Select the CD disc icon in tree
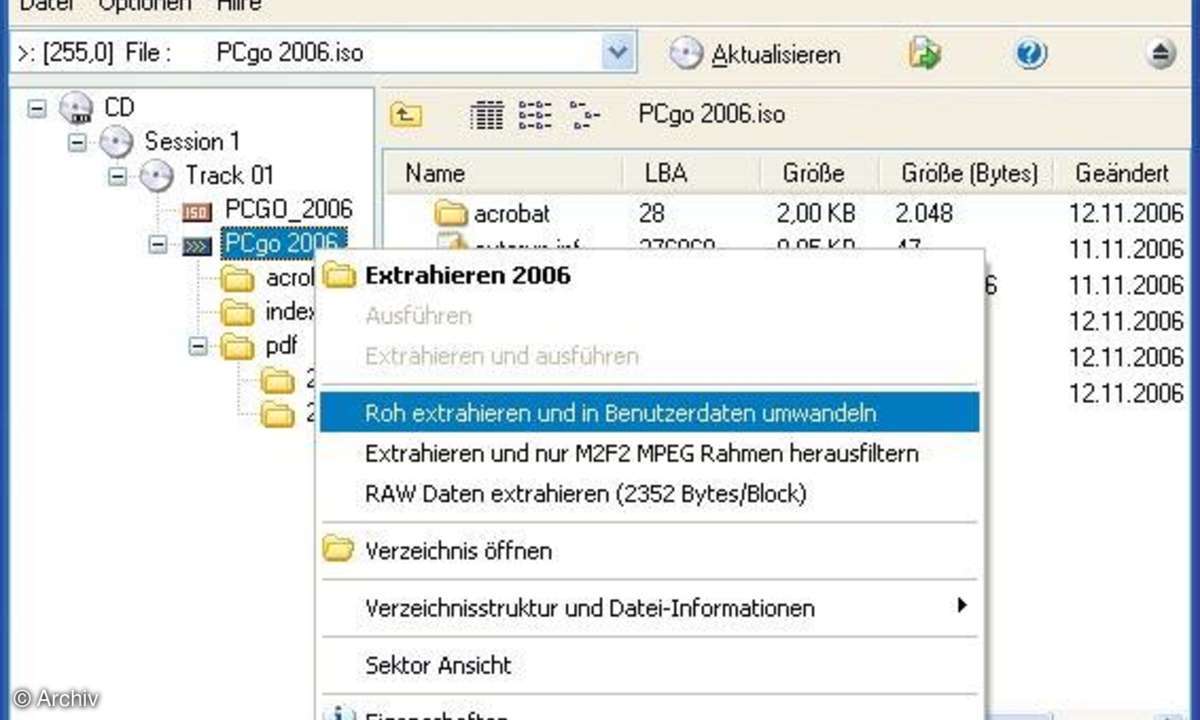The image size is (1200, 720). [75, 107]
